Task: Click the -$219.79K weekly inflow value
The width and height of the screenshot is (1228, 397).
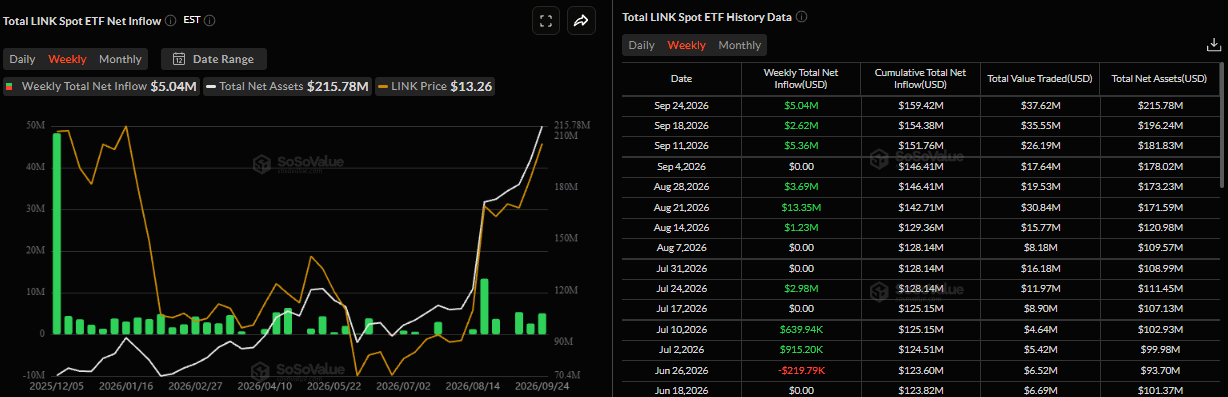Action: pyautogui.click(x=800, y=370)
